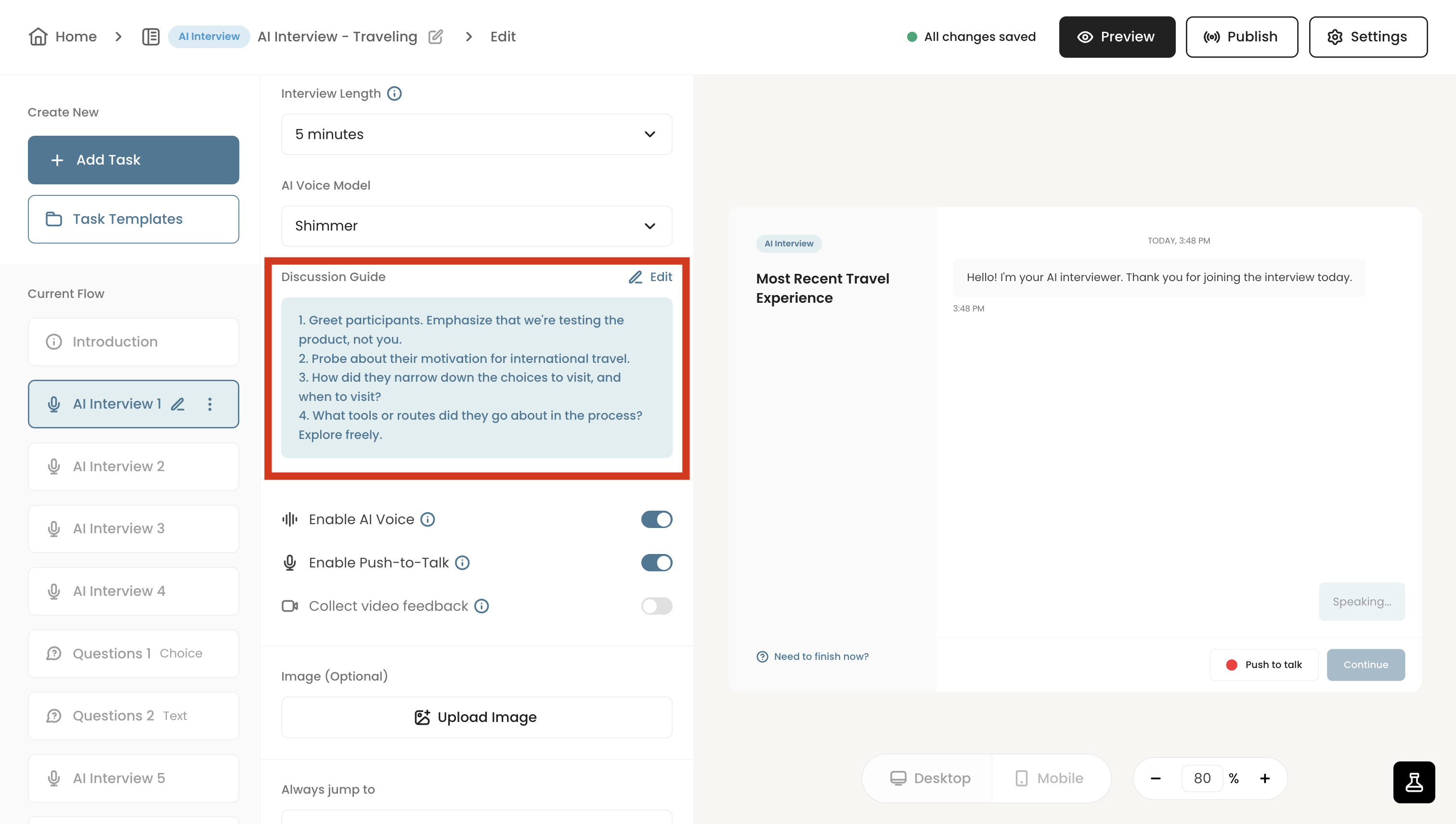Decrease preview zoom with minus icon
The height and width of the screenshot is (824, 1456).
[x=1156, y=779]
